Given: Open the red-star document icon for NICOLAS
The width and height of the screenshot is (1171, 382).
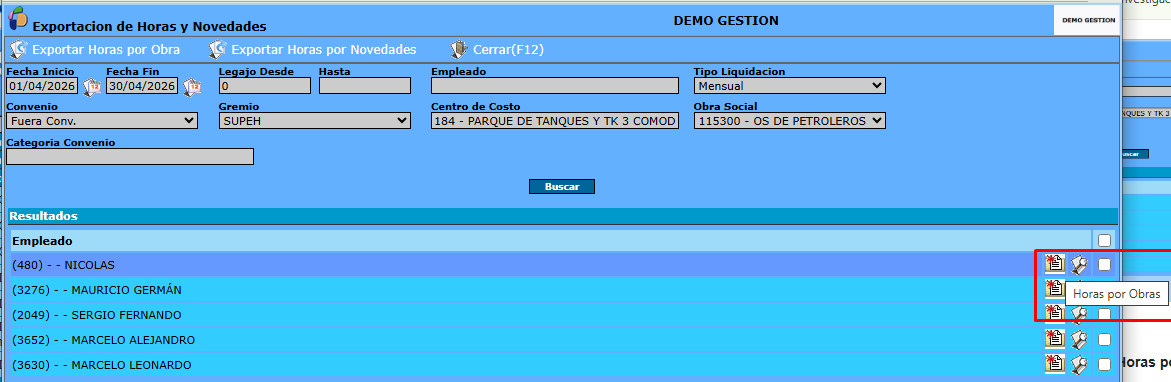Looking at the screenshot, I should coord(1054,264).
